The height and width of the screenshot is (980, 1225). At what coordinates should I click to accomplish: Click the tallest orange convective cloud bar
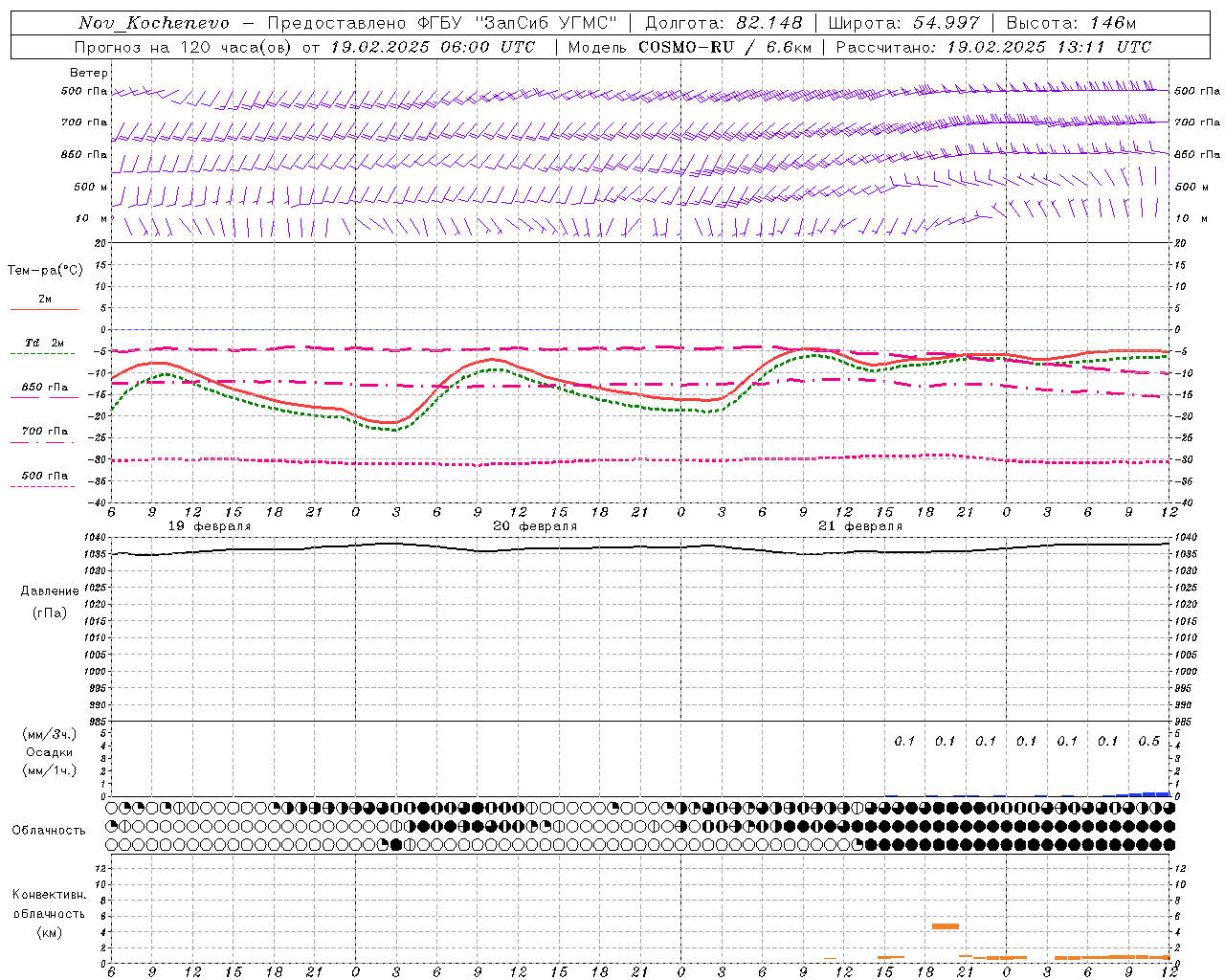click(x=946, y=926)
